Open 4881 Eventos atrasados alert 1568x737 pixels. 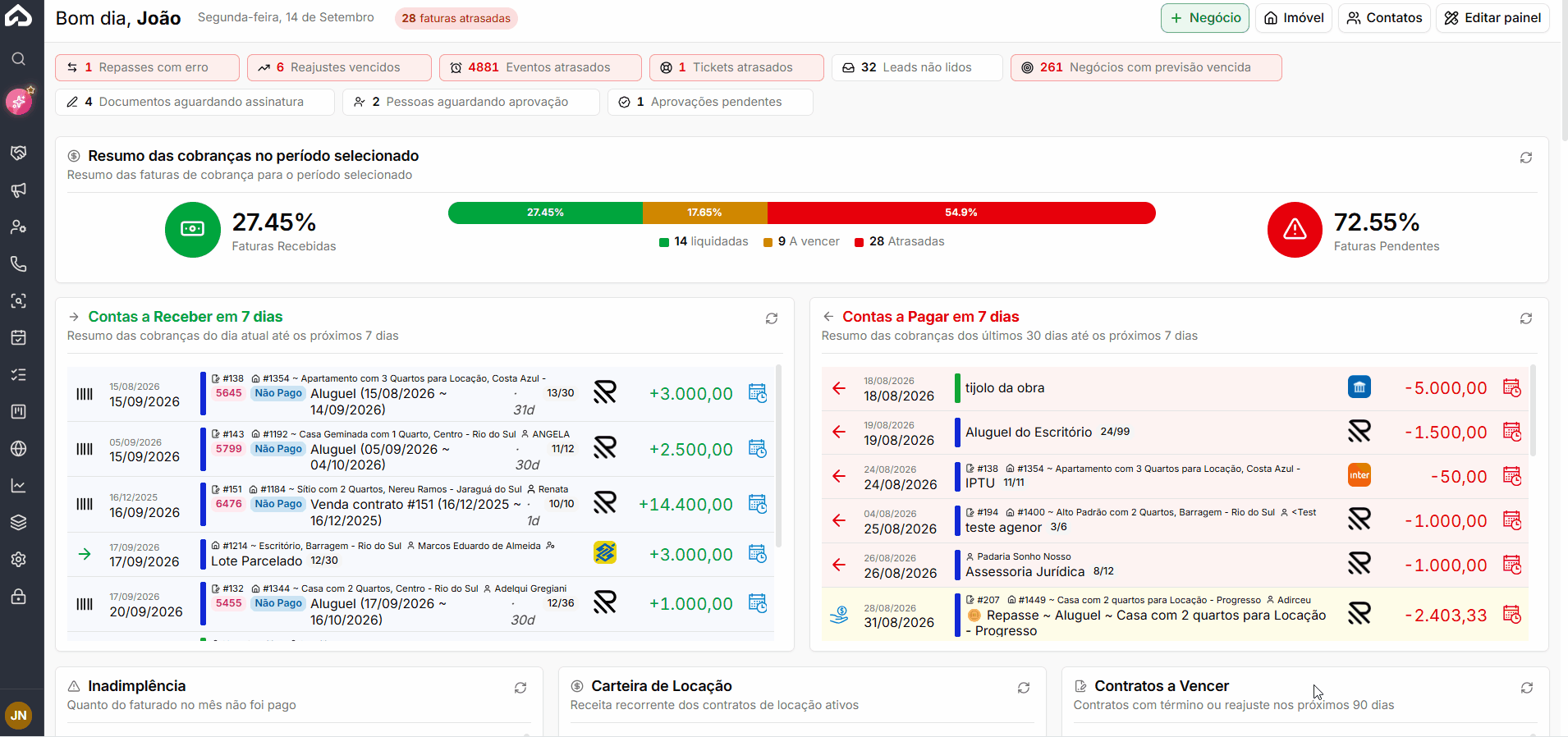coord(540,67)
